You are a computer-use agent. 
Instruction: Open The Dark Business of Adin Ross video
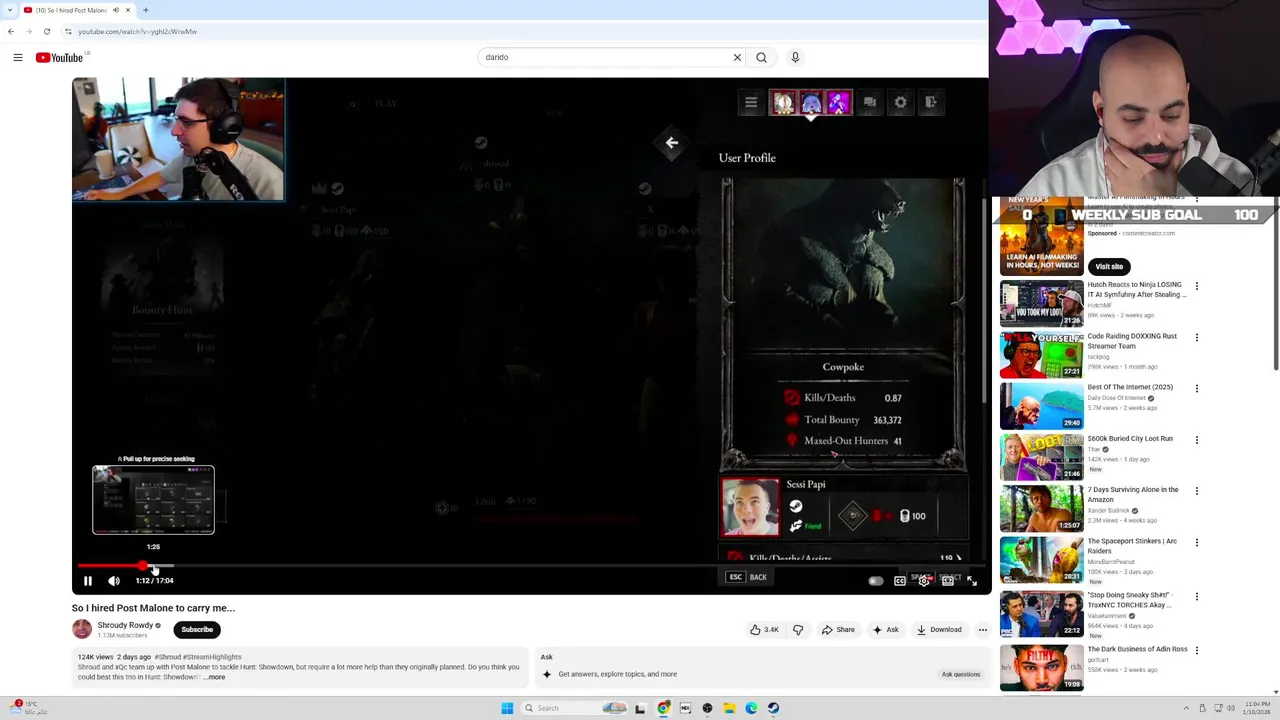[x=1041, y=668]
